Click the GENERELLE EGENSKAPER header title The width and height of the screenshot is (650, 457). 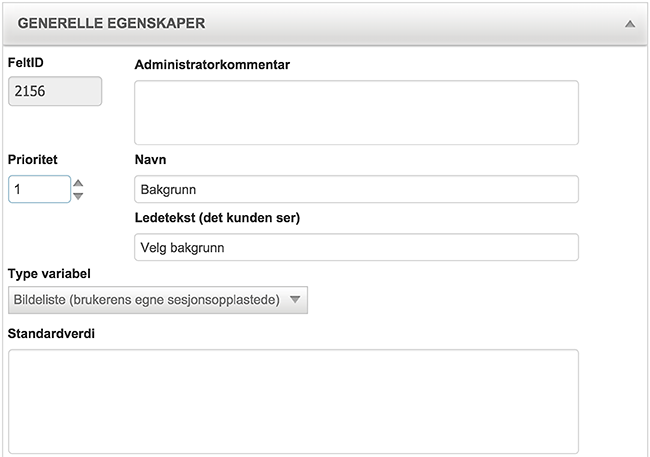111,24
